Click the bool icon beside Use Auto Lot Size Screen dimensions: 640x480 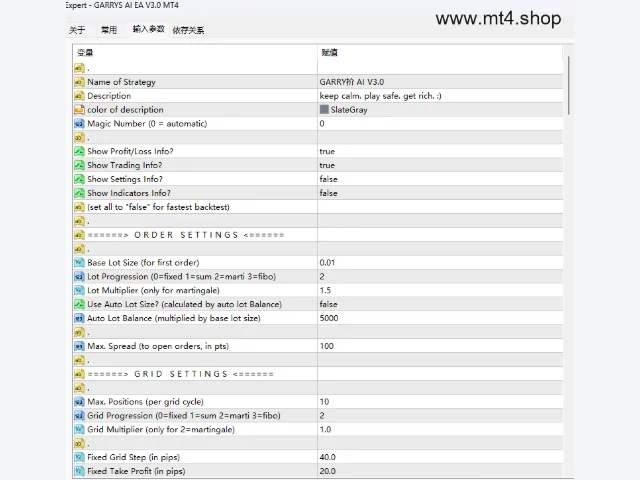(79, 304)
